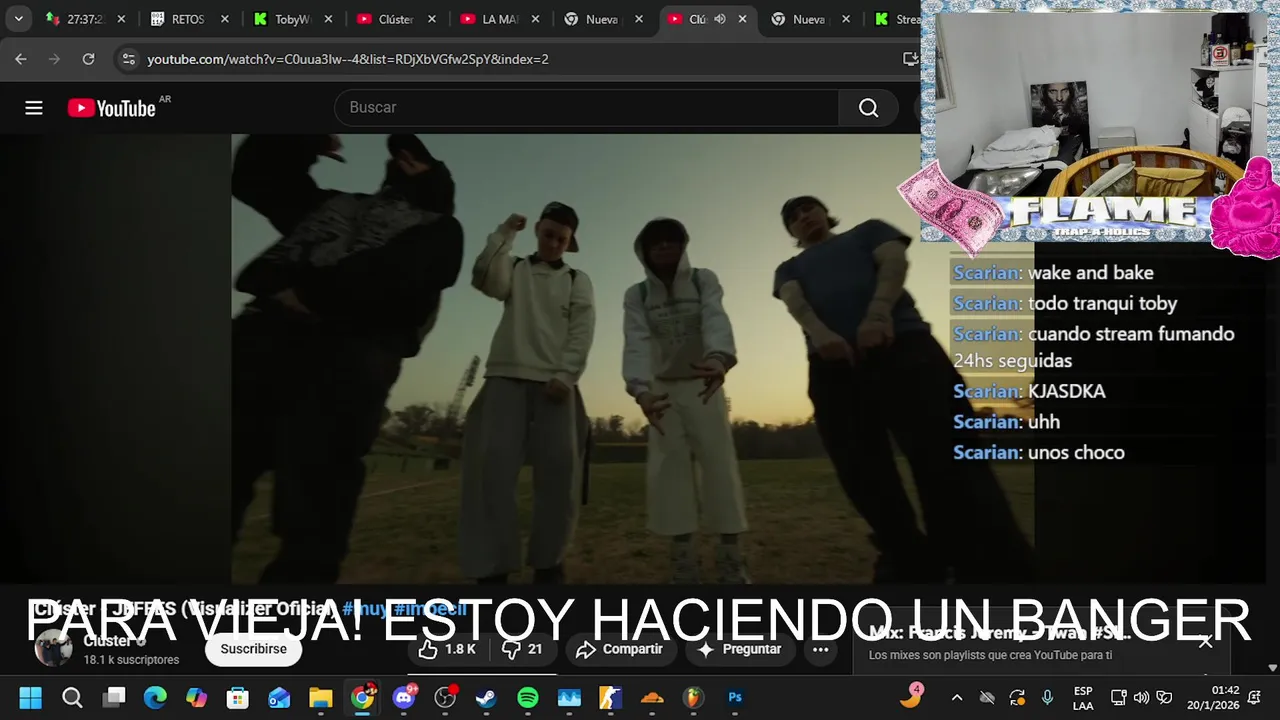Open File Explorer from taskbar

pos(320,698)
